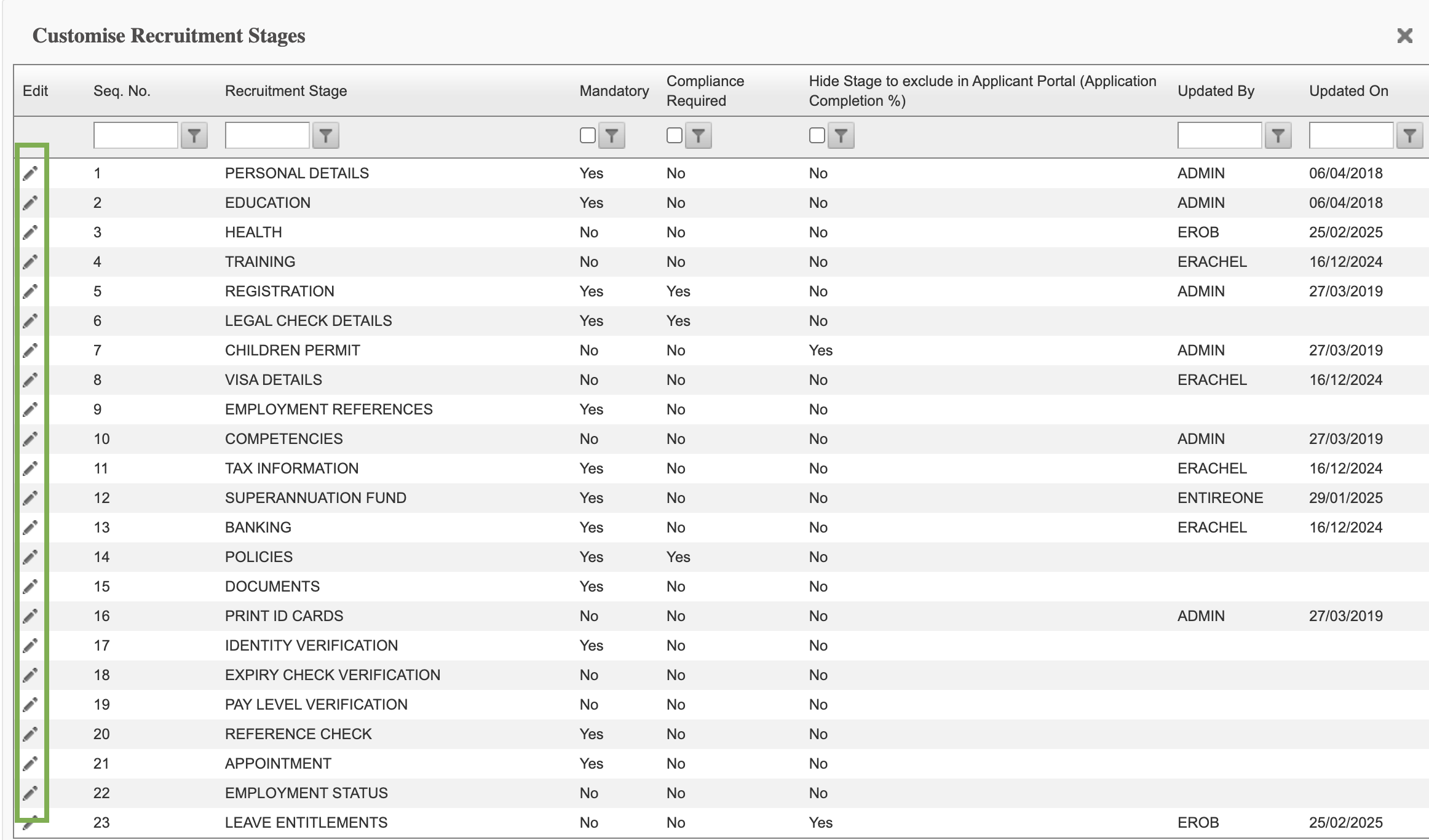Focus the Updated By filter text box
1429x840 pixels.
[x=1220, y=135]
